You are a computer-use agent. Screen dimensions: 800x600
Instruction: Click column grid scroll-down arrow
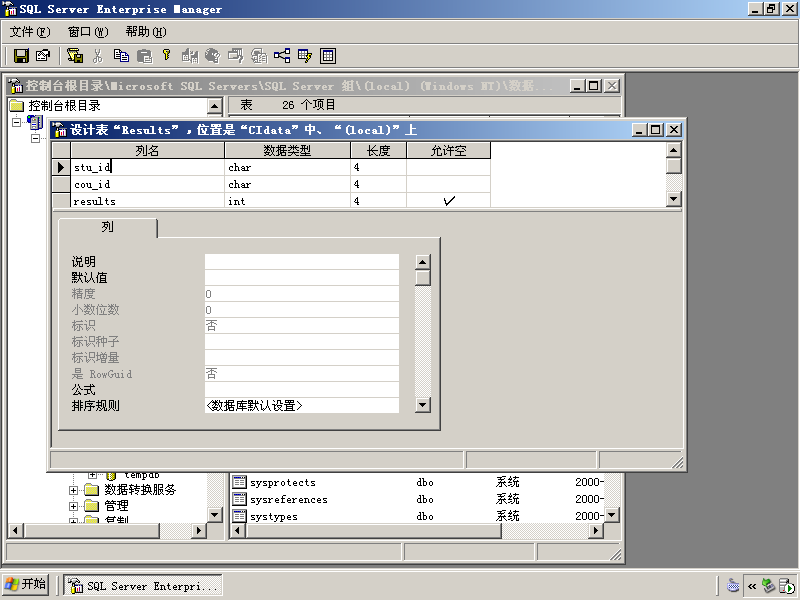coord(674,199)
